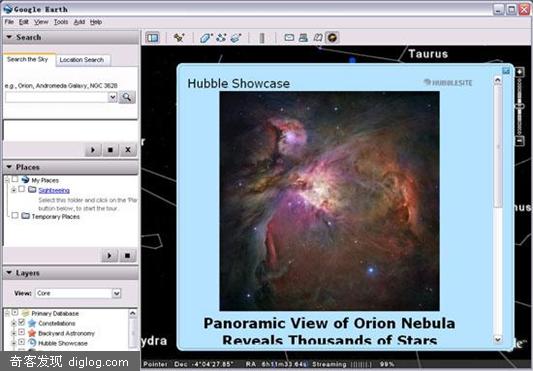Toggle the Hubble Showcase layer checkbox

pyautogui.click(x=21, y=342)
